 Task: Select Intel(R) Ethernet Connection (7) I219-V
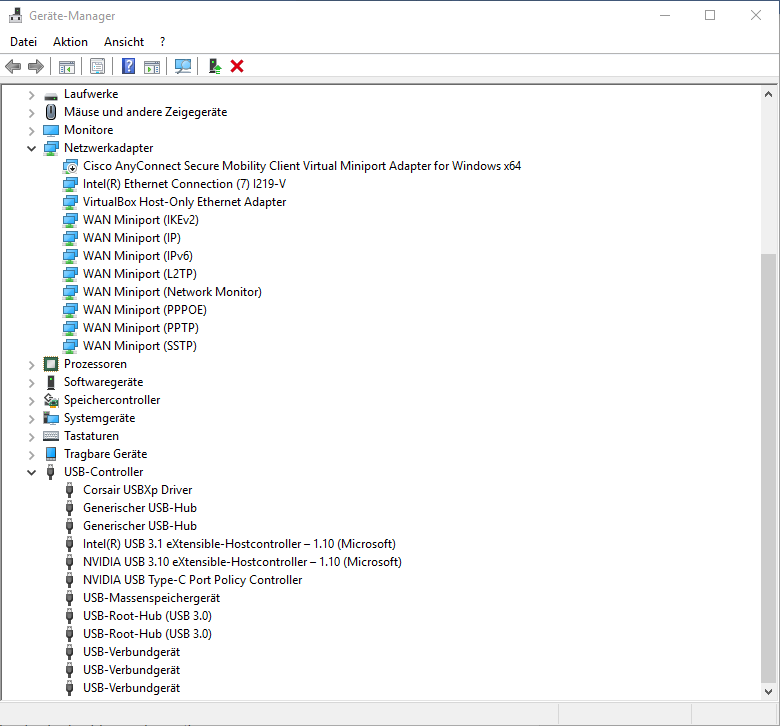(x=184, y=184)
